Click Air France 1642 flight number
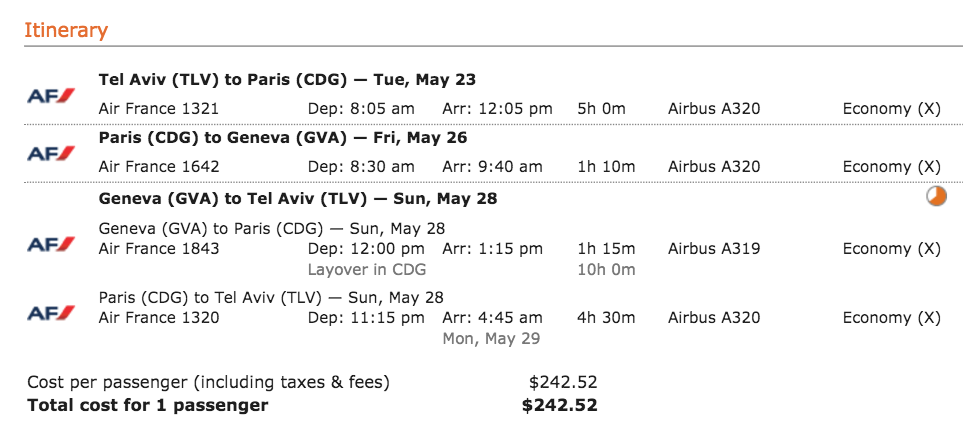 click(158, 166)
